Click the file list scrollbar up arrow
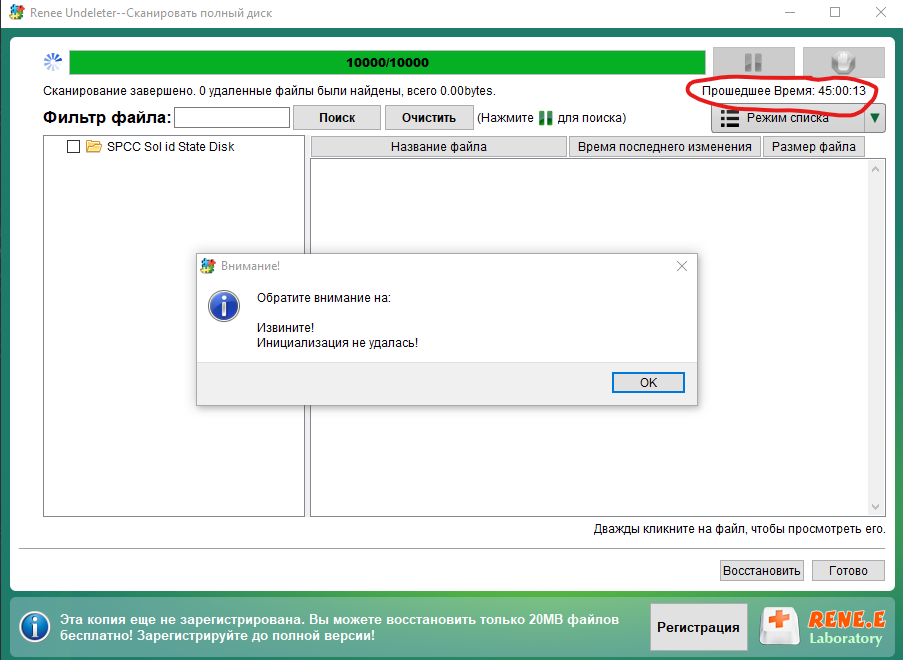 click(875, 169)
